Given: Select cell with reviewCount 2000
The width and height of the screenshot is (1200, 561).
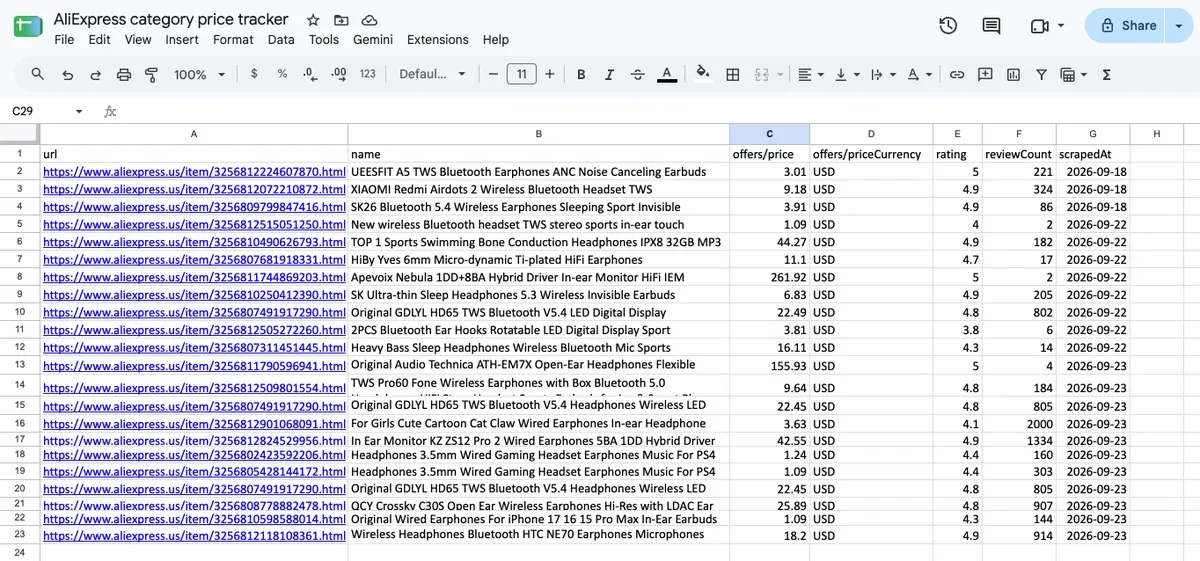Looking at the screenshot, I should click(1019, 423).
